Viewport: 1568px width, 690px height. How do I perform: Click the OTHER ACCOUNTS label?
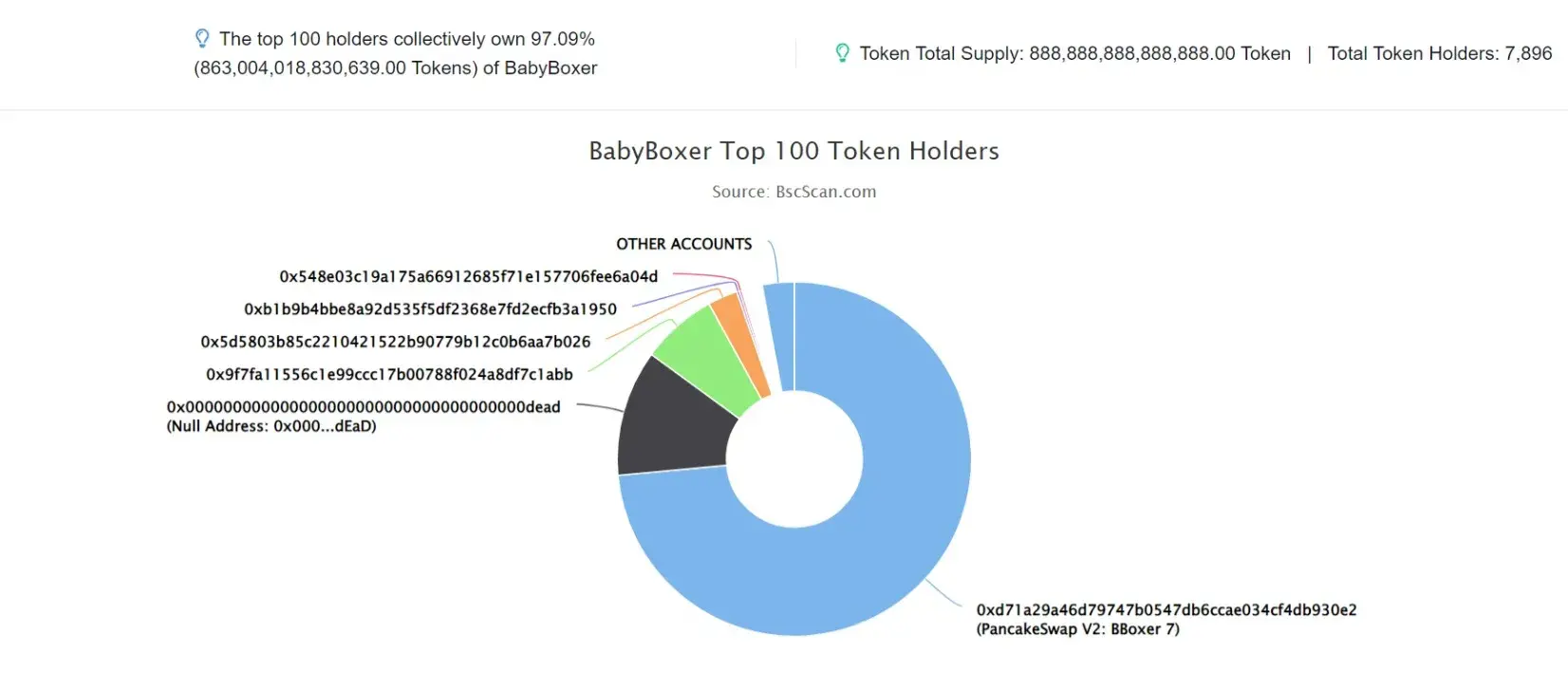pos(683,244)
